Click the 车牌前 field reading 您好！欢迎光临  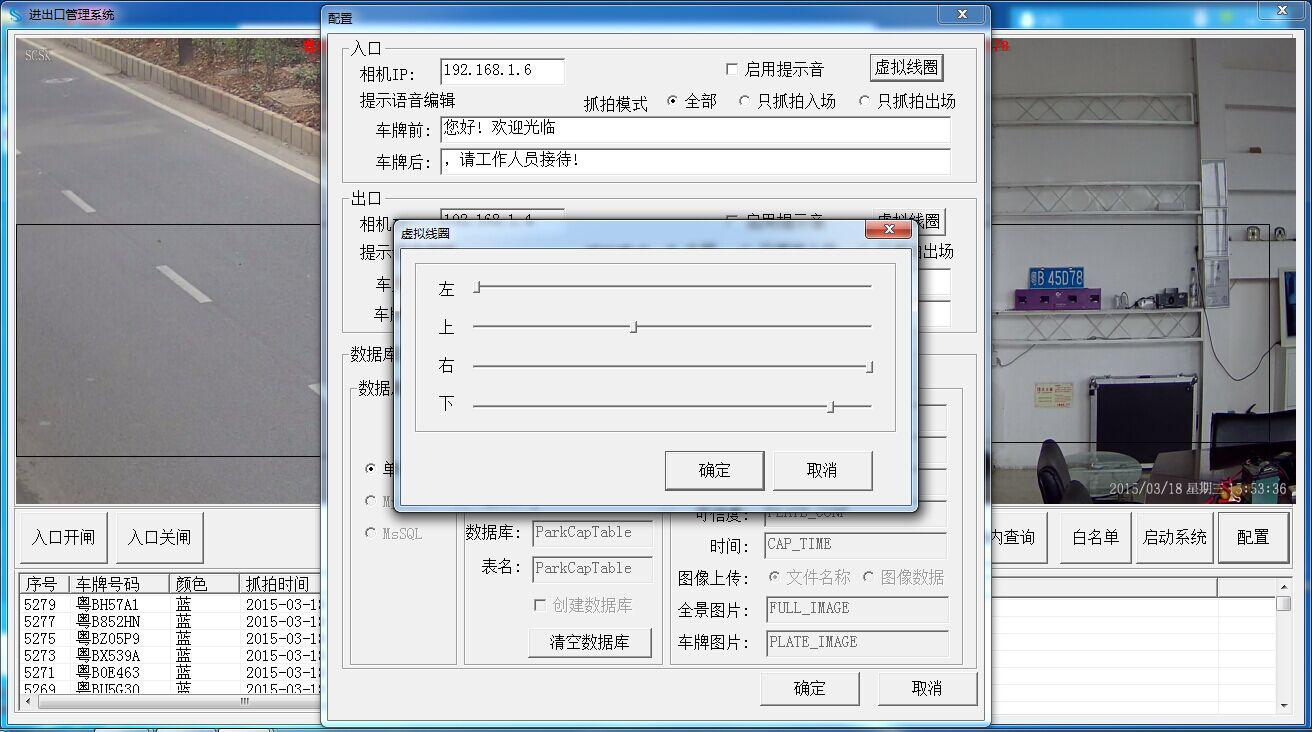click(x=695, y=130)
